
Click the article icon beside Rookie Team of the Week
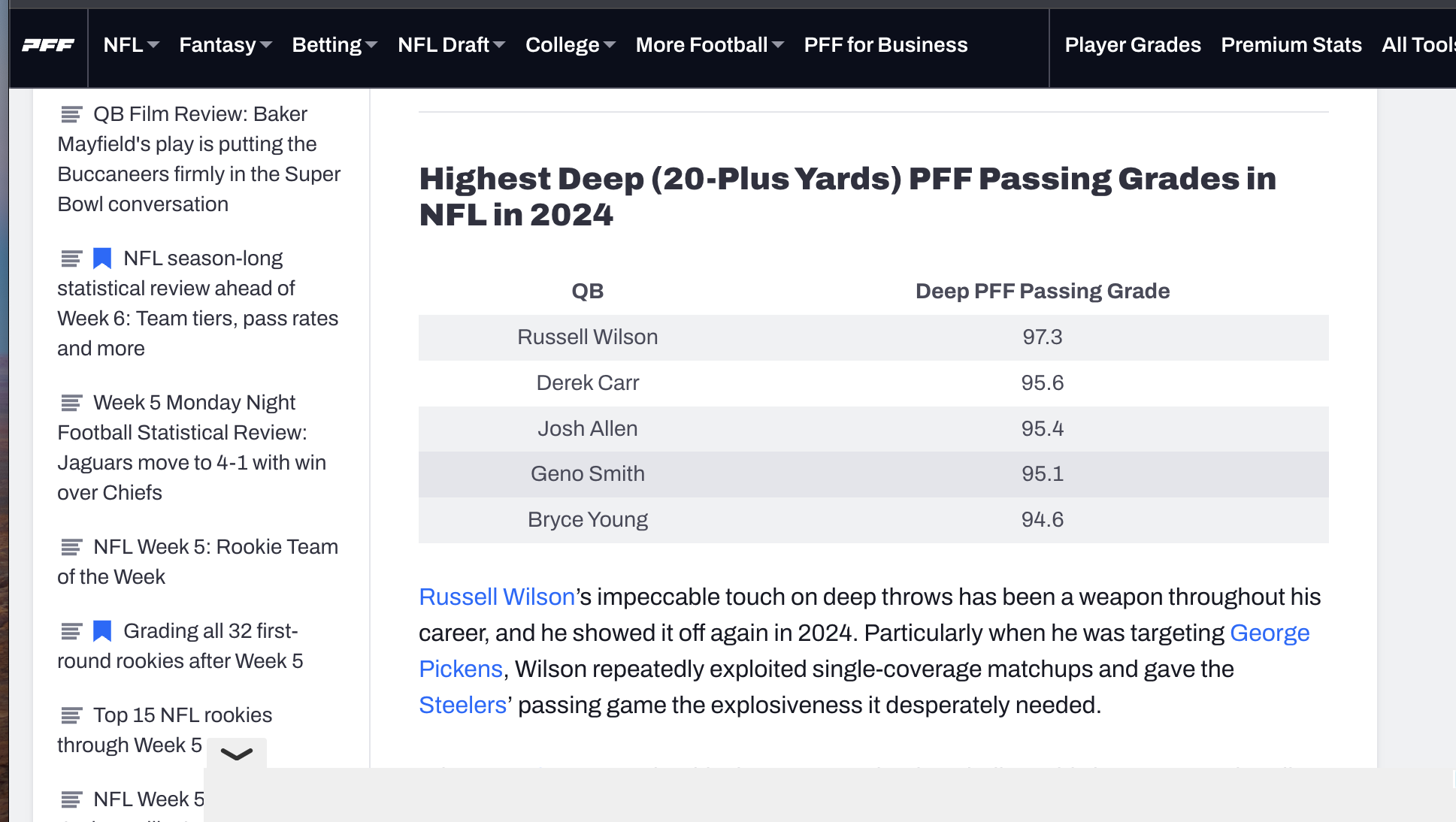coord(71,547)
